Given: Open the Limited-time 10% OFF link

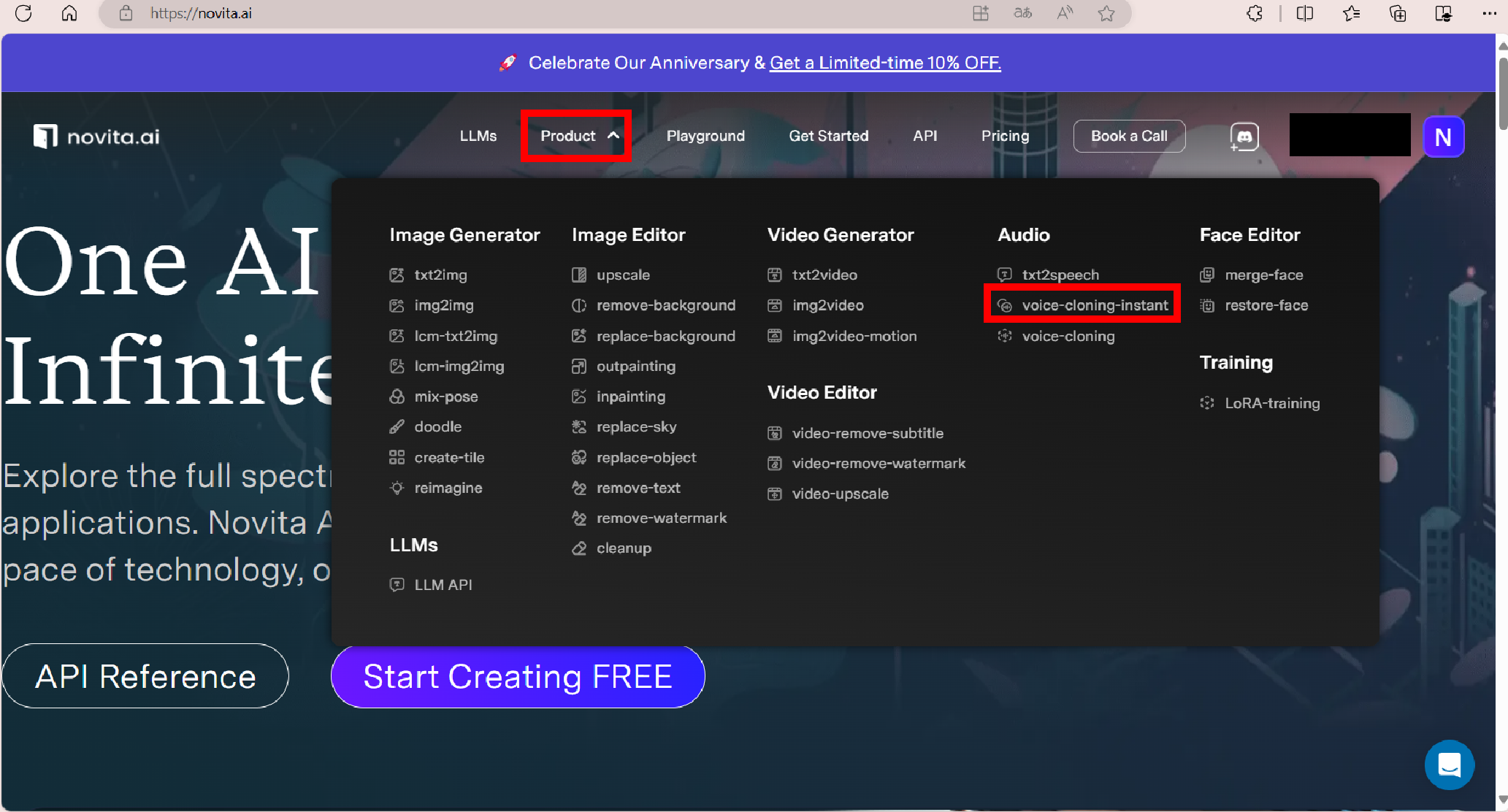Looking at the screenshot, I should 885,63.
